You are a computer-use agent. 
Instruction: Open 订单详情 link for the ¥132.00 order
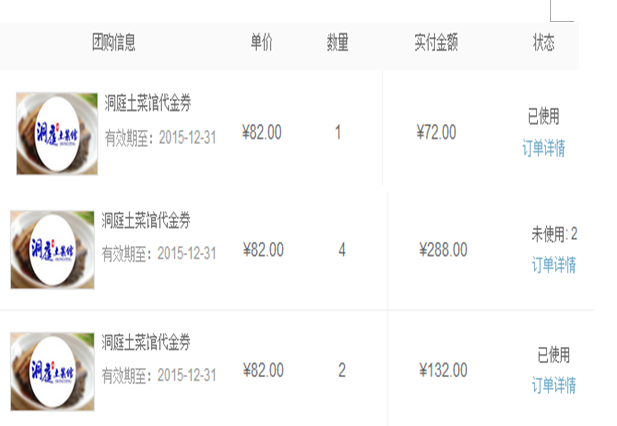pos(553,385)
